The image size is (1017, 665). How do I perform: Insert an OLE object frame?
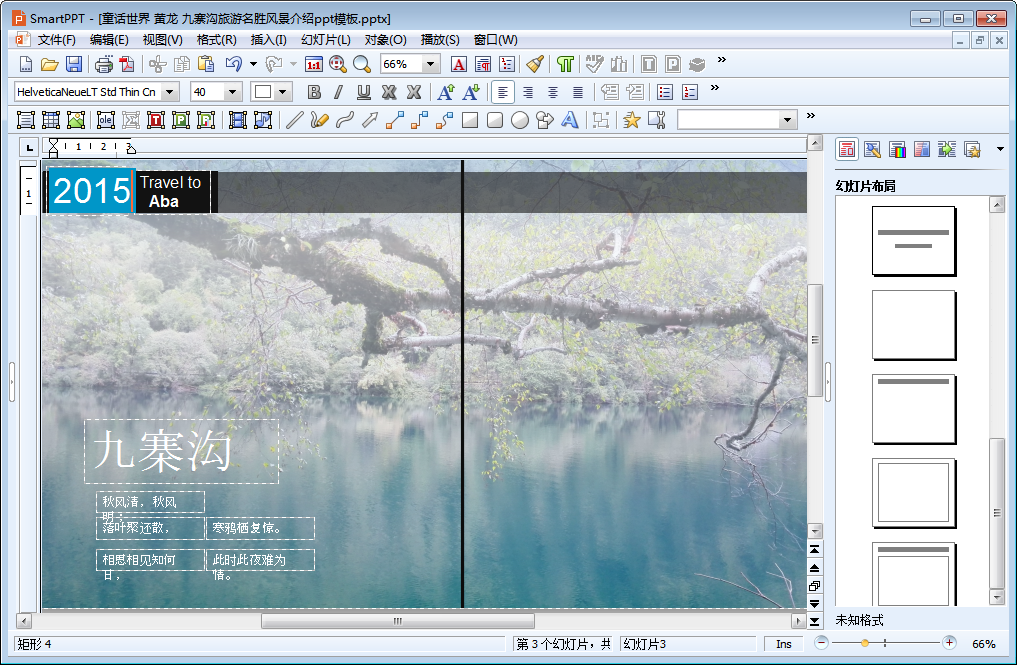click(x=106, y=120)
